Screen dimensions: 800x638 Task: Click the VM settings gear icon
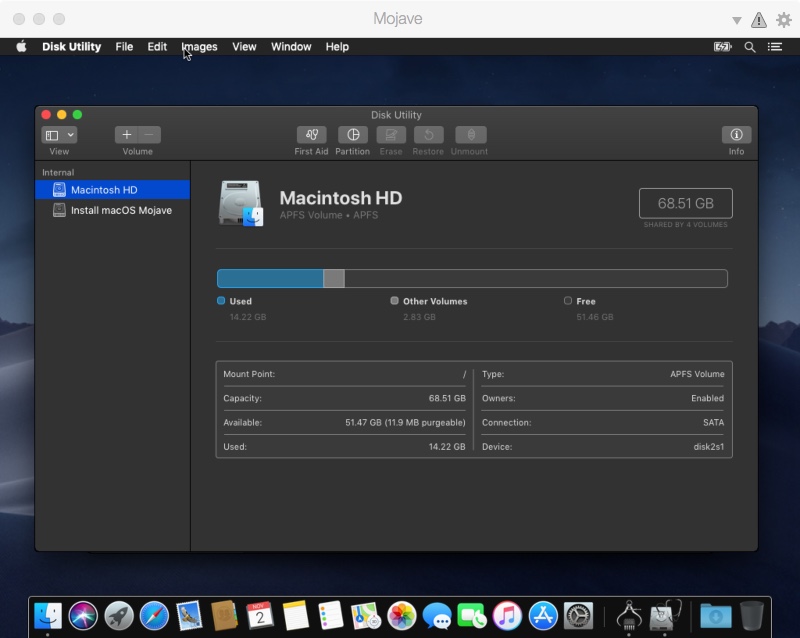coord(784,20)
